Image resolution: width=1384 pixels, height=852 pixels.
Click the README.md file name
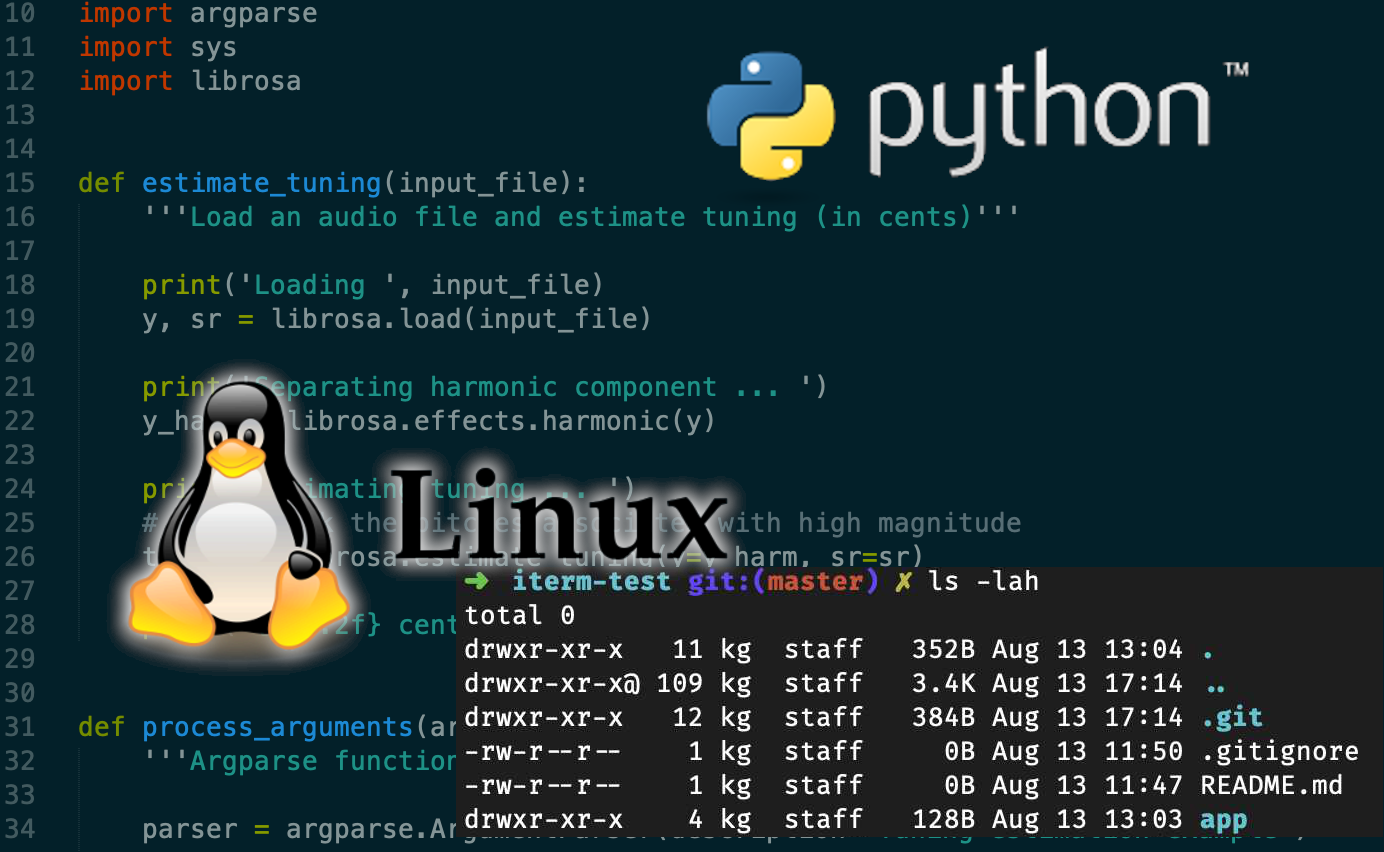point(1271,785)
